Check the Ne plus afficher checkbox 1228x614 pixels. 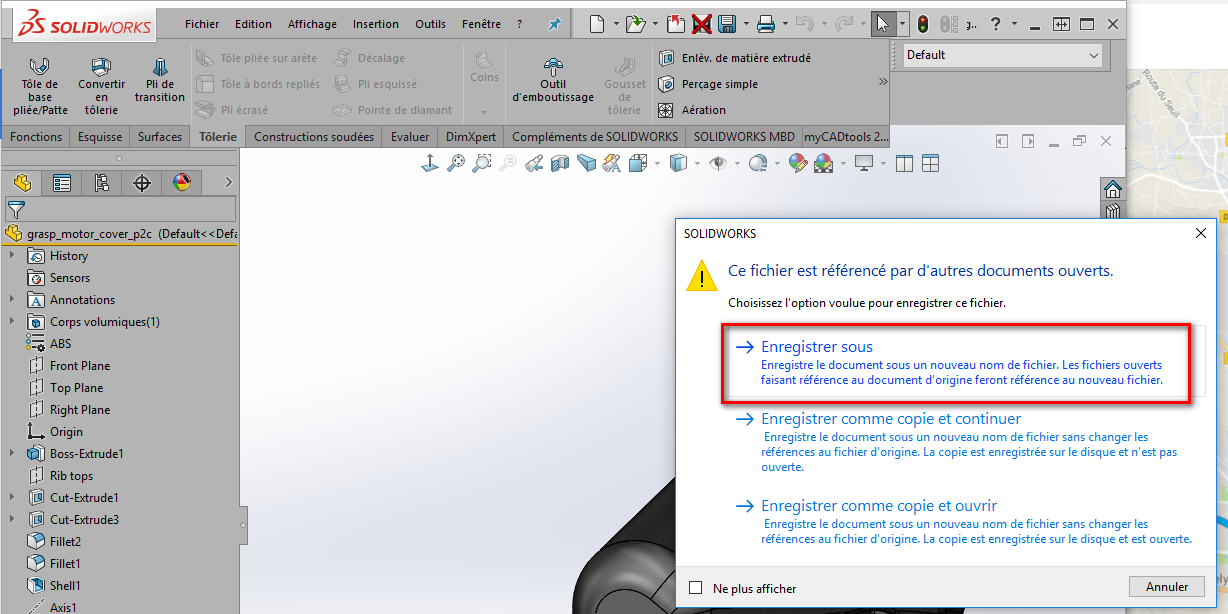coord(696,588)
